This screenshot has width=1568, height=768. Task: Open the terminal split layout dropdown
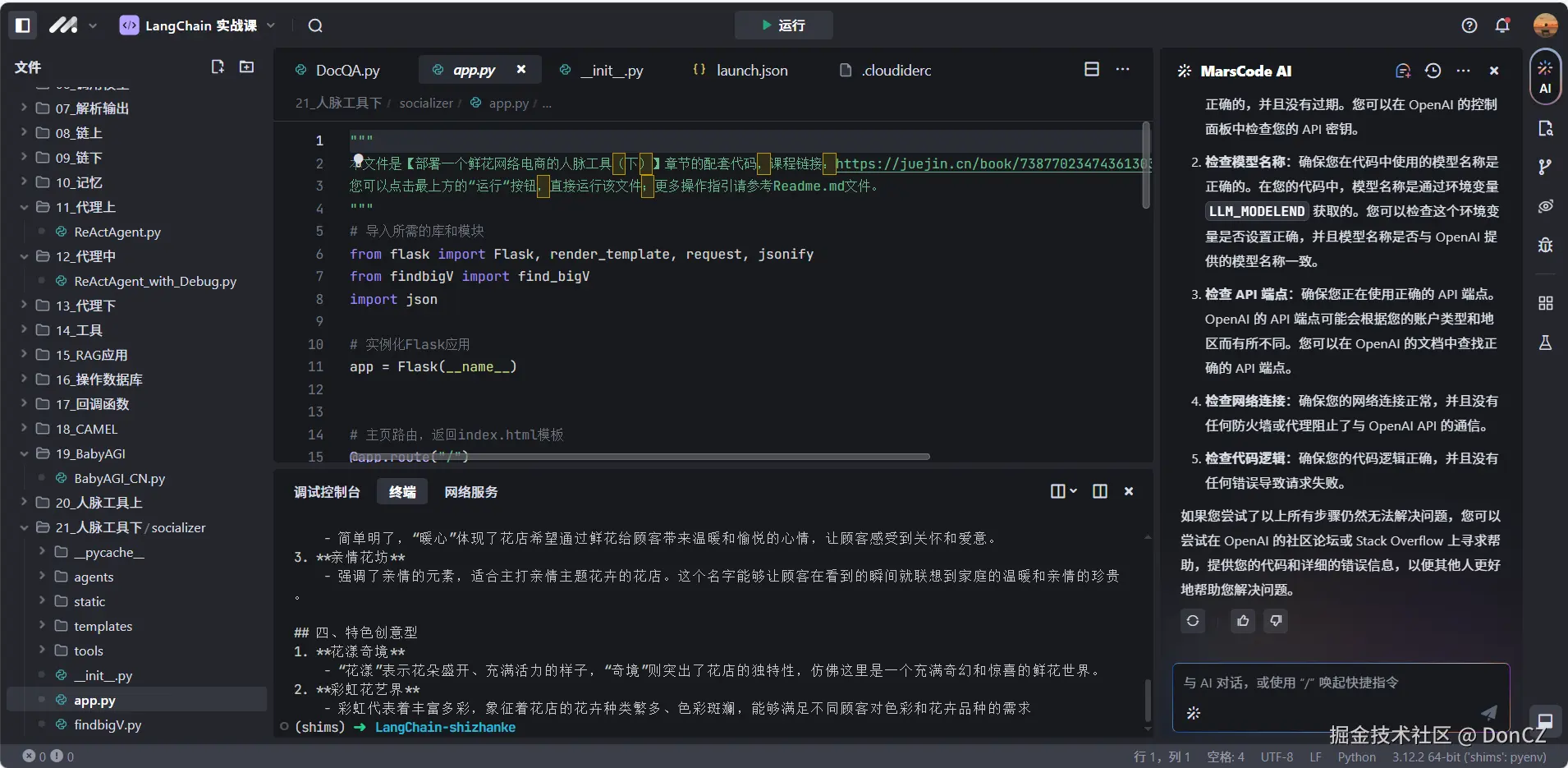[1064, 491]
